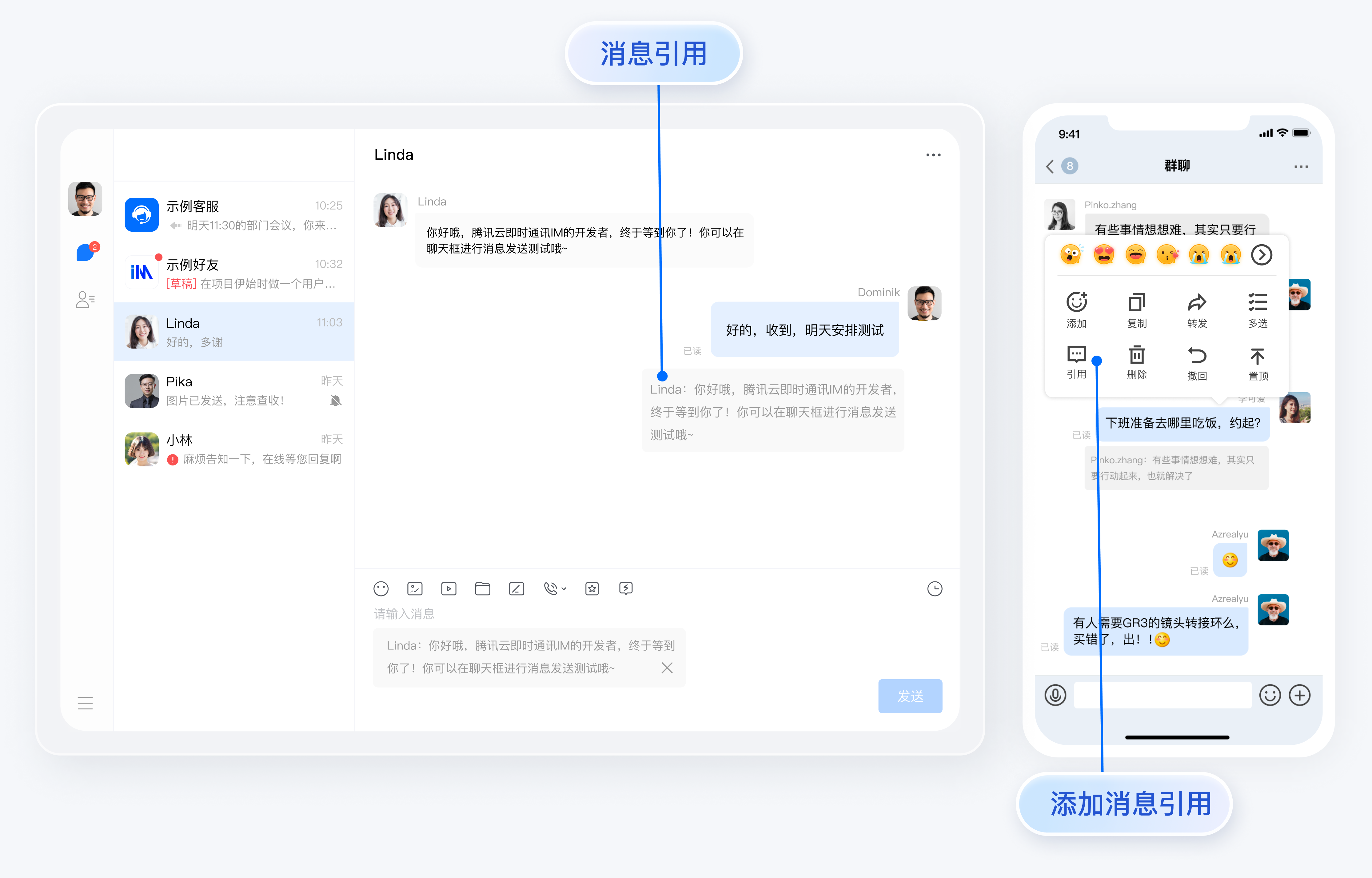Open message history clock icon
This screenshot has width=1372, height=878.
[934, 589]
